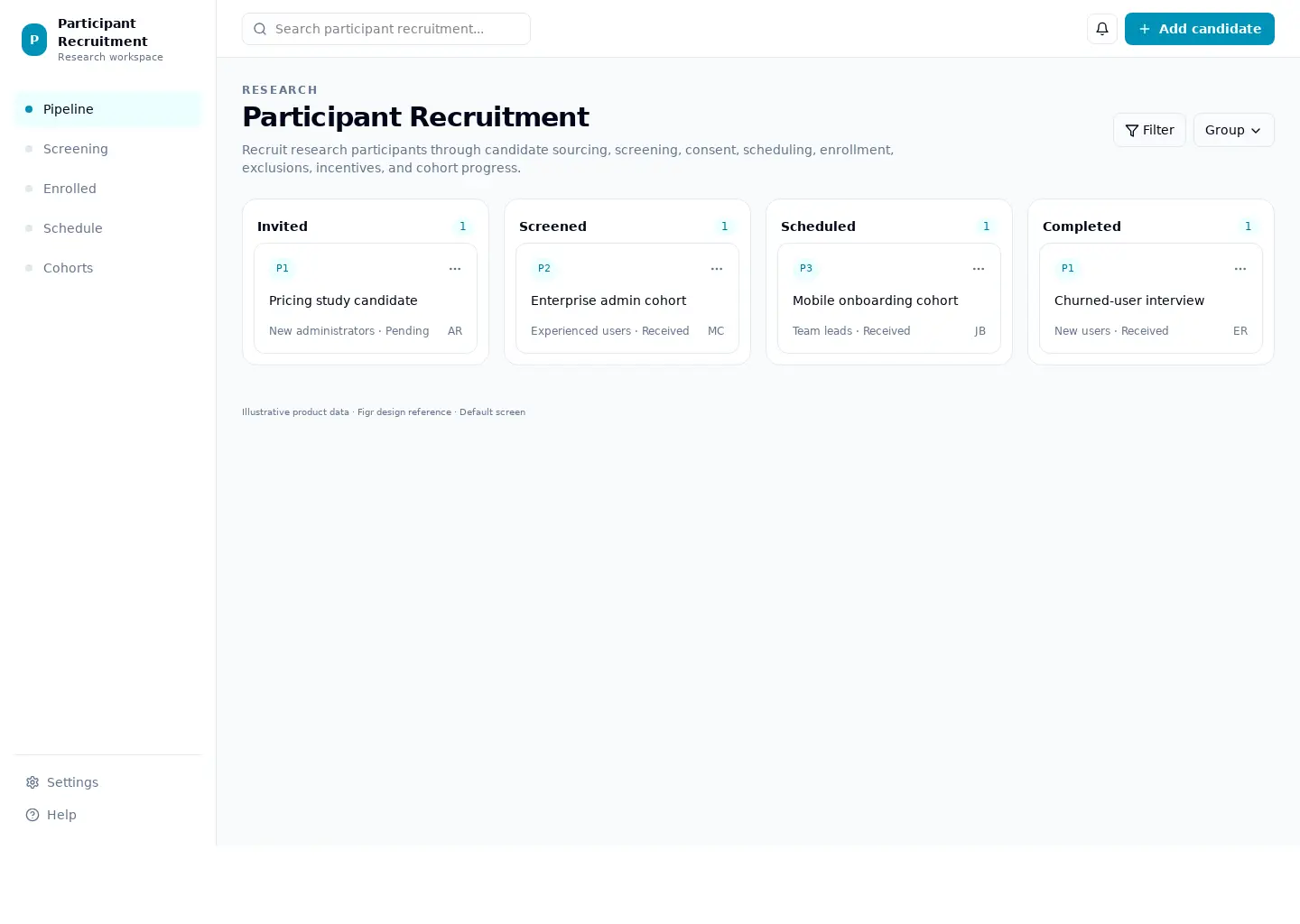Click 'Team leads · Received' text
The image size is (1300, 924).
coord(851,331)
